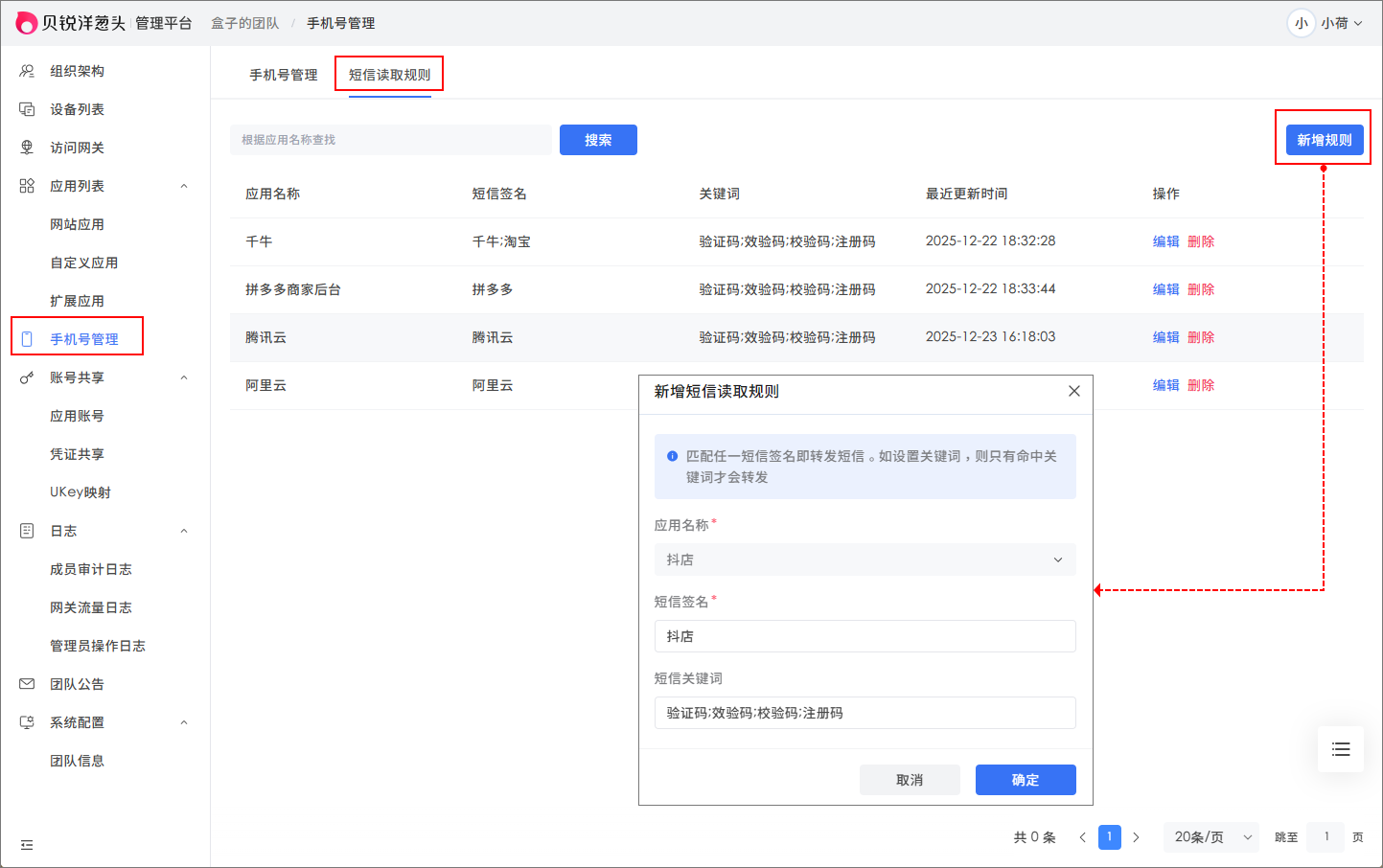Click the 确定 button in dialog
Viewport: 1383px width, 868px height.
pos(1025,780)
